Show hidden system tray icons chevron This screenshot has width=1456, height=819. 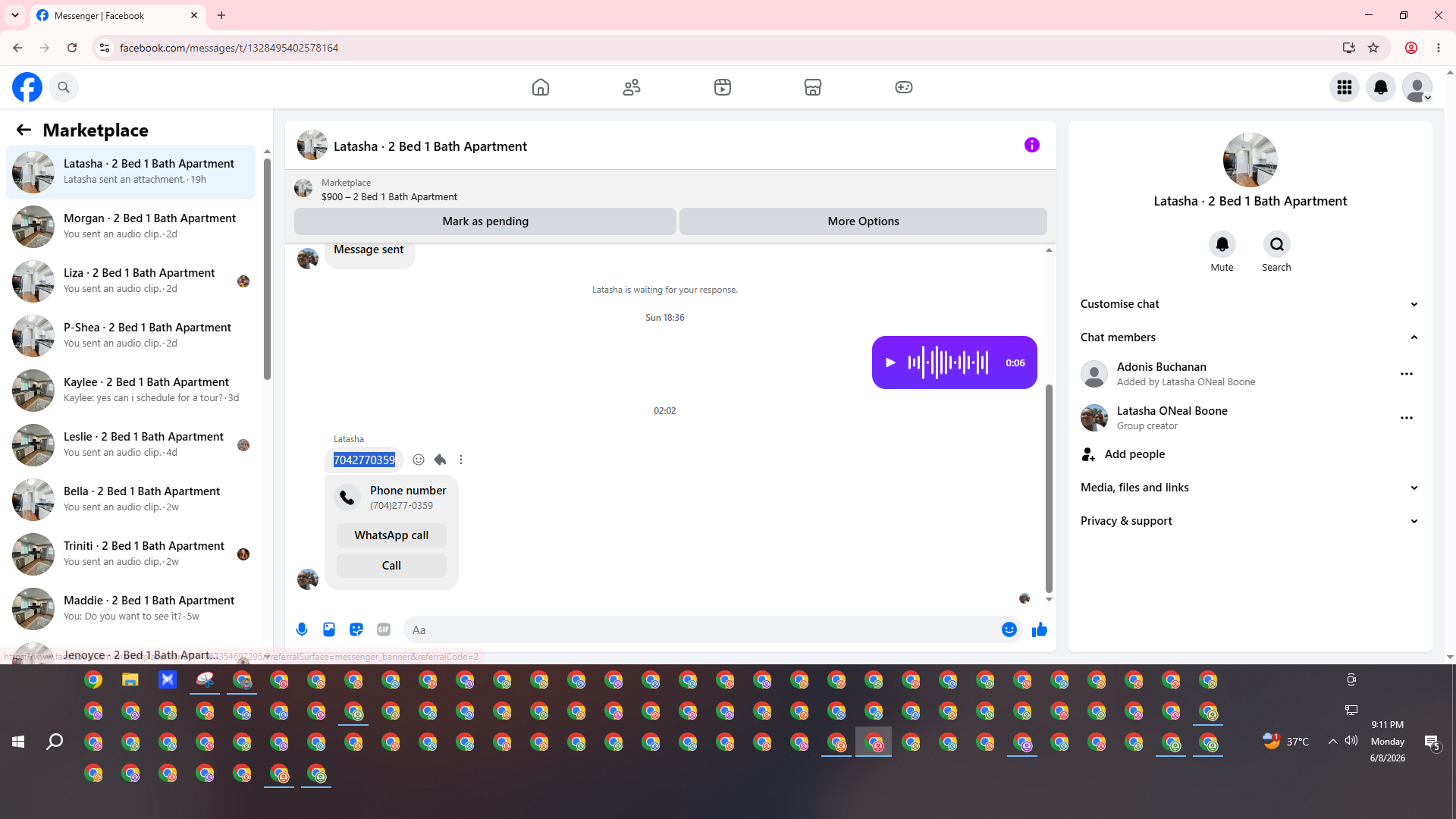(x=1332, y=742)
